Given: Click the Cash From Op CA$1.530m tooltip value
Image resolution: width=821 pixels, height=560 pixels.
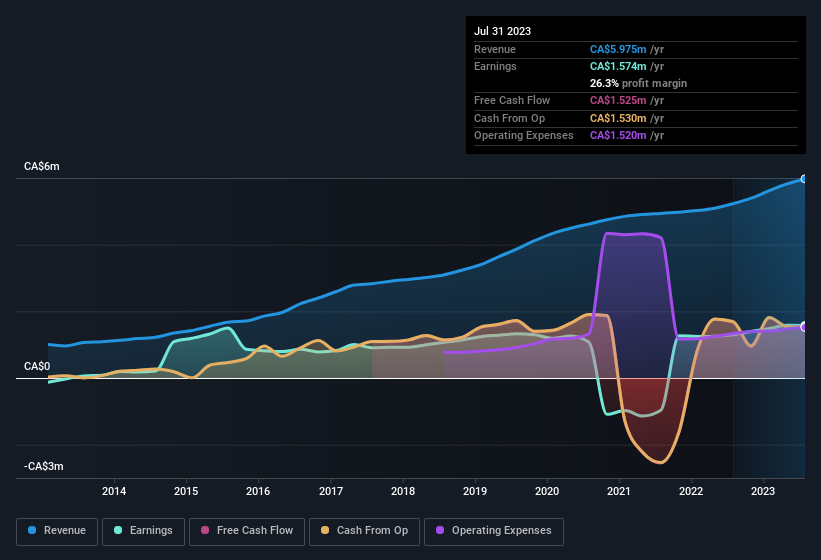Looking at the screenshot, I should coord(619,118).
